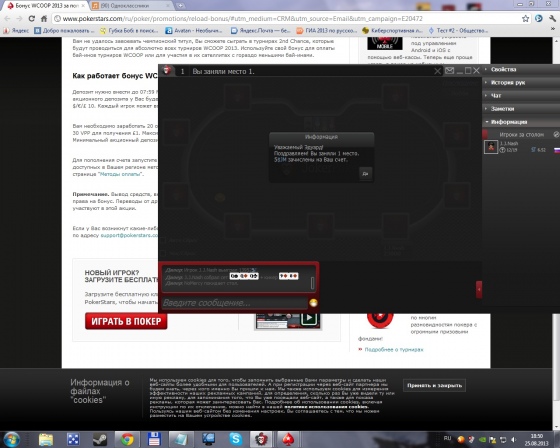
Task: Open the 'Яндекс.Почта' bookmark
Action: pyautogui.click(x=260, y=31)
